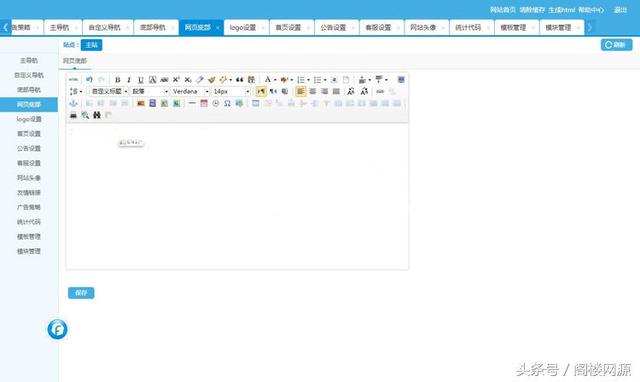This screenshot has width=640, height=382.
Task: Expand unordered list style arrow
Action: [325, 80]
